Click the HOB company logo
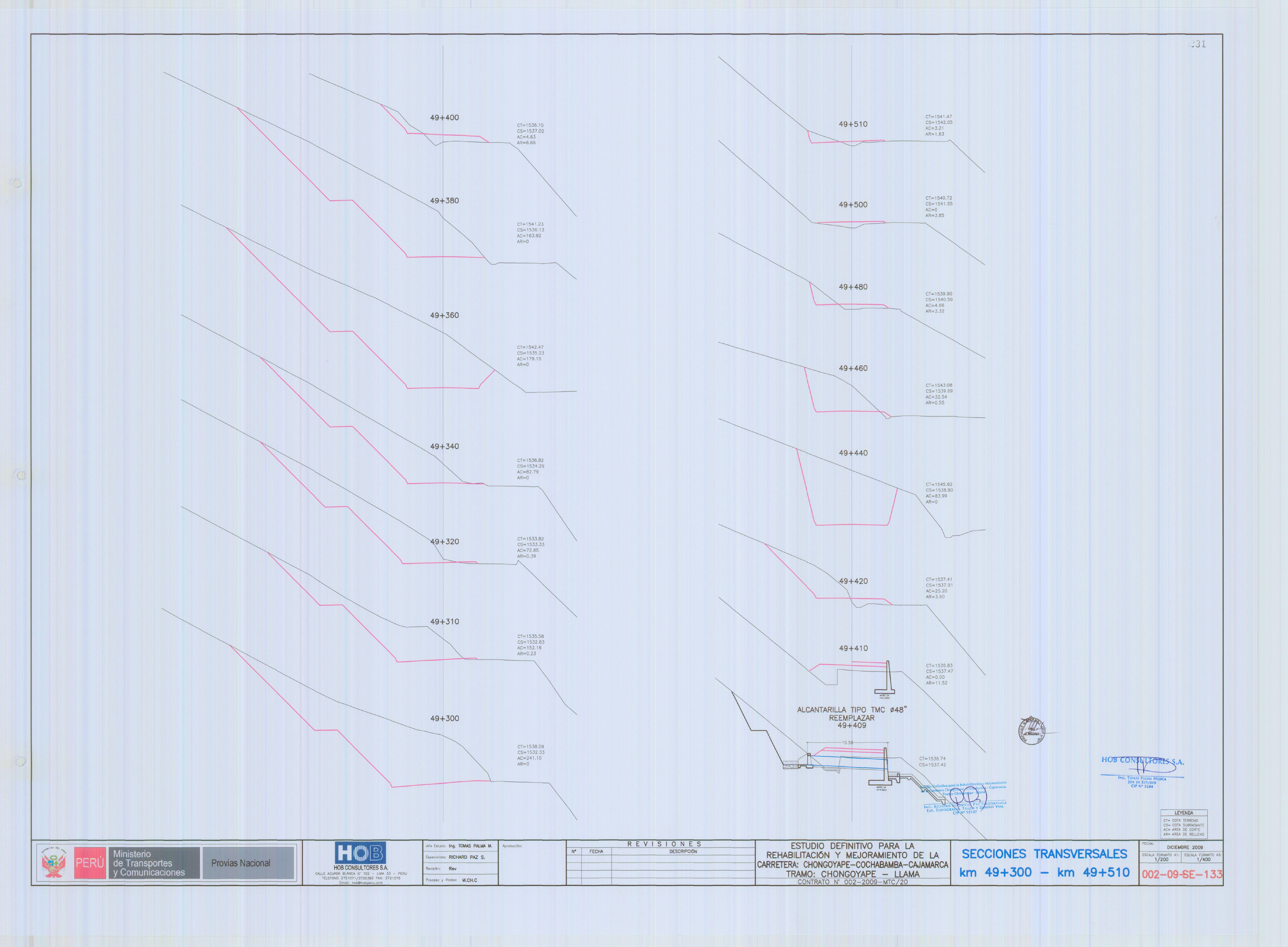Viewport: 1288px width, 947px height. click(x=360, y=853)
